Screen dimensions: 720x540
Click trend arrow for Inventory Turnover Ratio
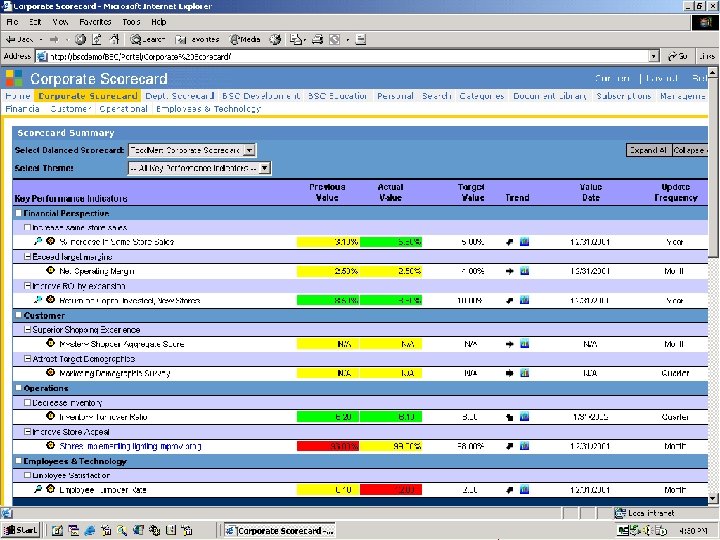click(508, 416)
